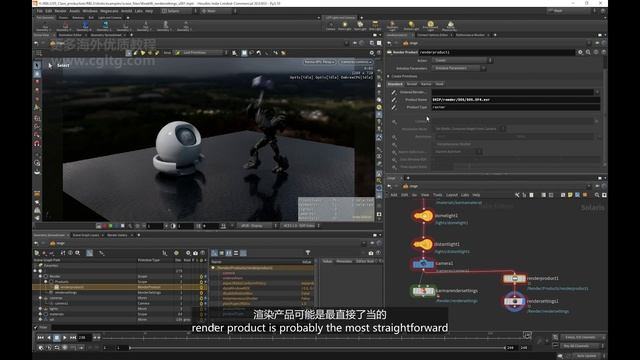Open viewport display options icon
640x360 pixels.
coord(371,53)
